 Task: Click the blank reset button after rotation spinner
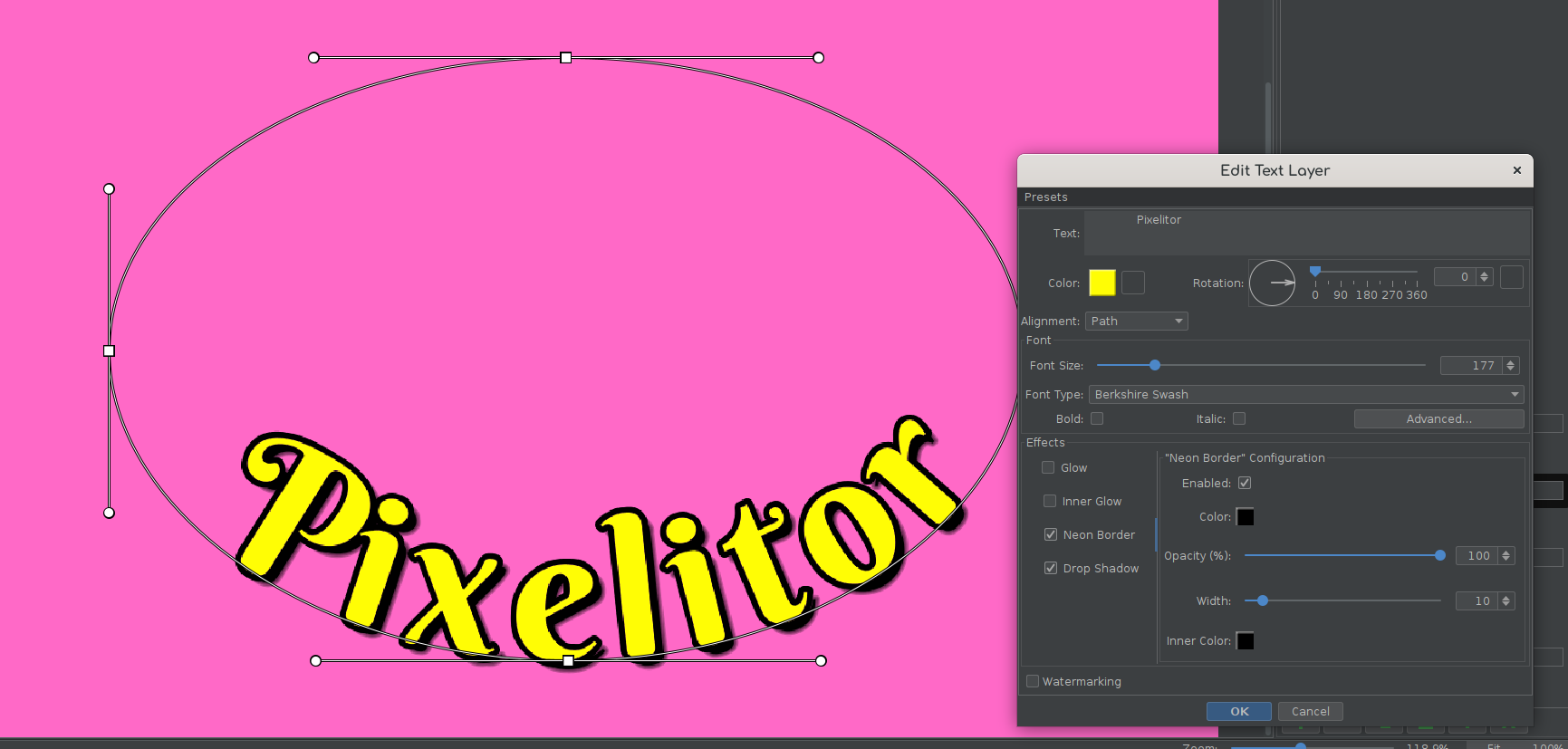click(x=1511, y=277)
